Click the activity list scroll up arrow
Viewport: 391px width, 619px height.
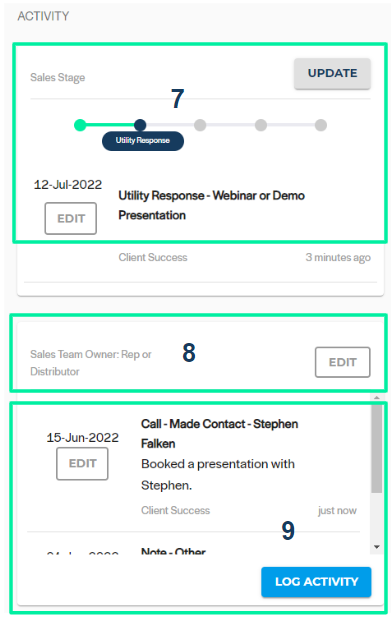pos(377,398)
